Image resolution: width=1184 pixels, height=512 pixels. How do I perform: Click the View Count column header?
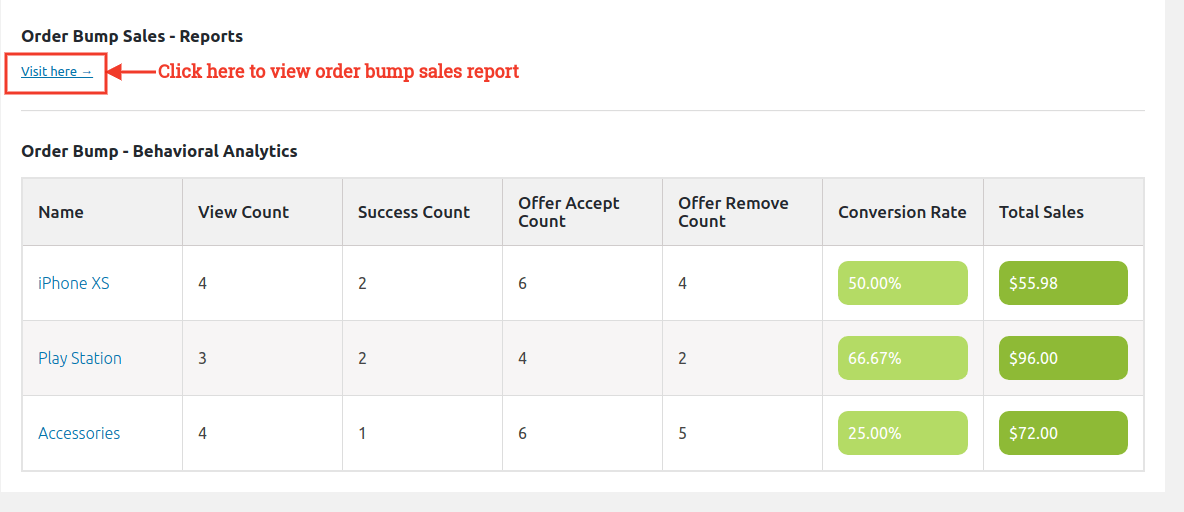[x=243, y=212]
